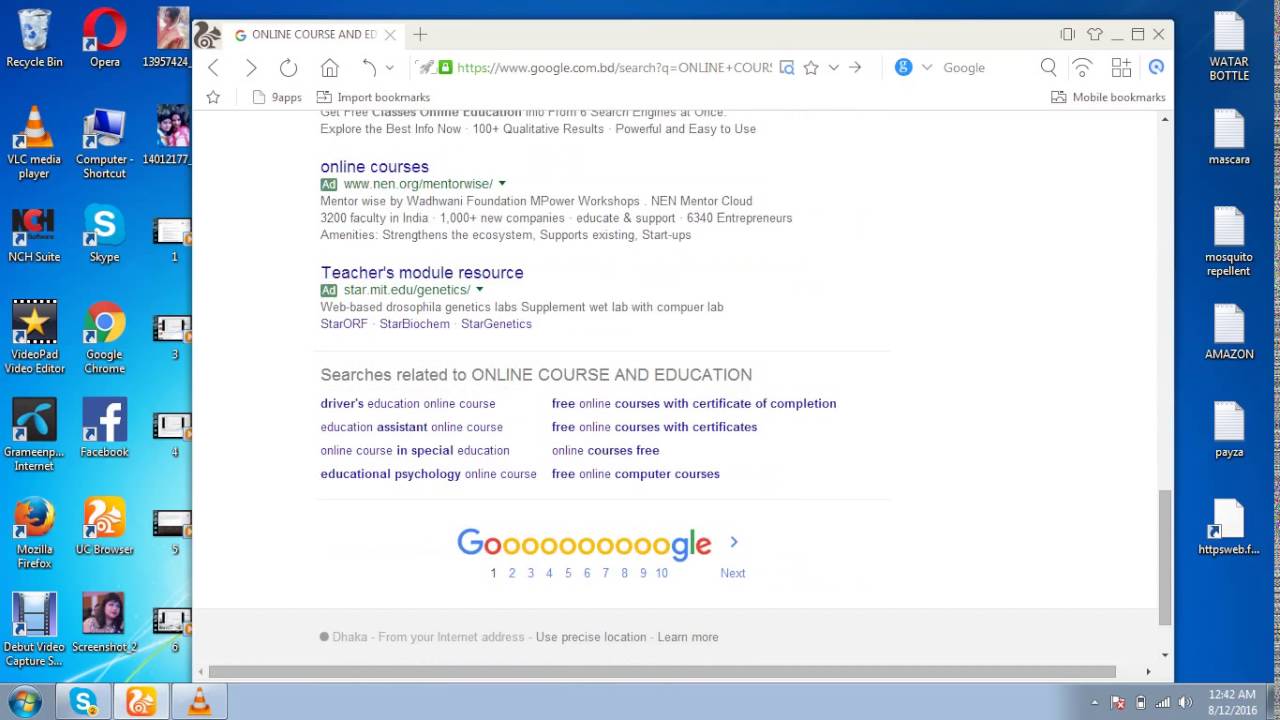
Task: Go forward with the browser forward arrow
Action: (x=251, y=67)
